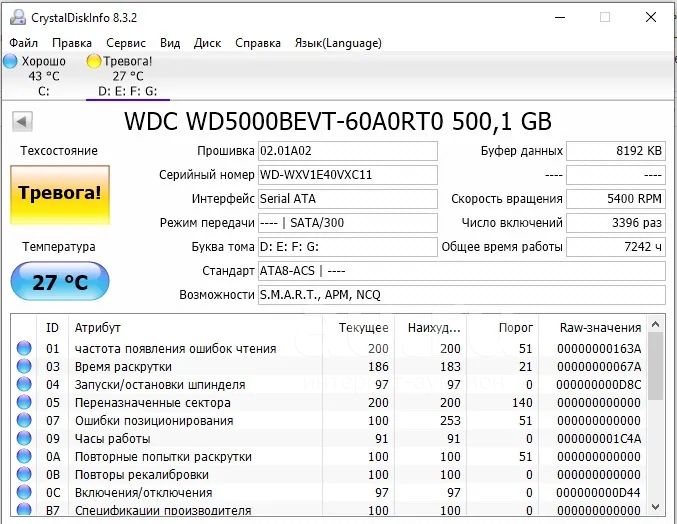Switch to the Тревога! 27 °C disk tab
677x524 pixels.
(x=127, y=76)
